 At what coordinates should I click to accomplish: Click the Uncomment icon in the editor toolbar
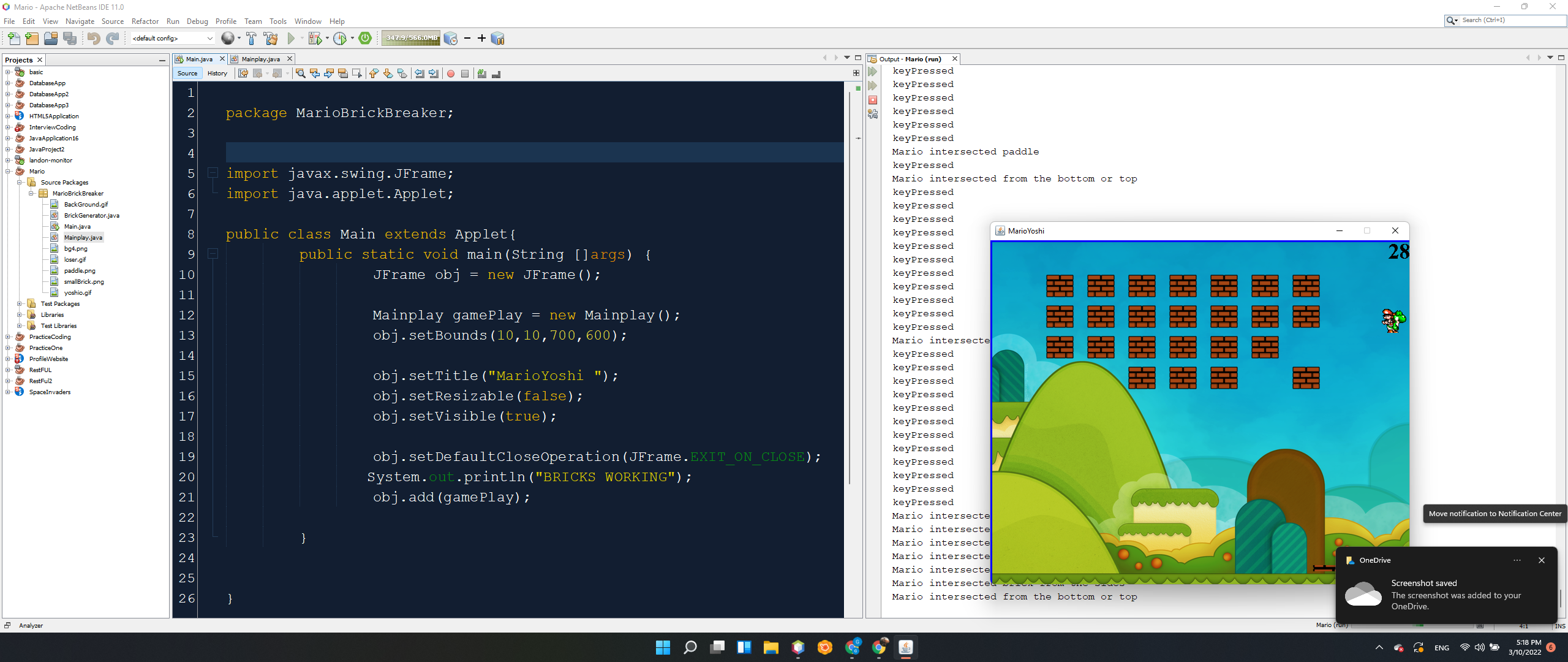[x=496, y=74]
